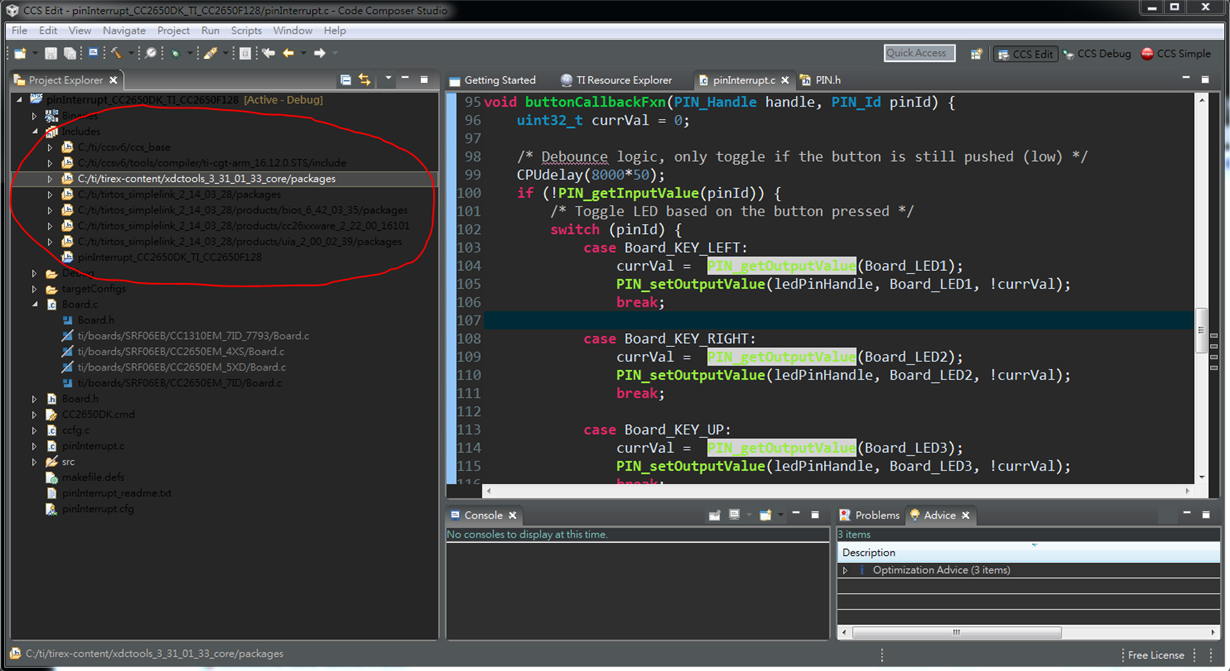Open the File menu
1230x671 pixels.
coord(19,30)
